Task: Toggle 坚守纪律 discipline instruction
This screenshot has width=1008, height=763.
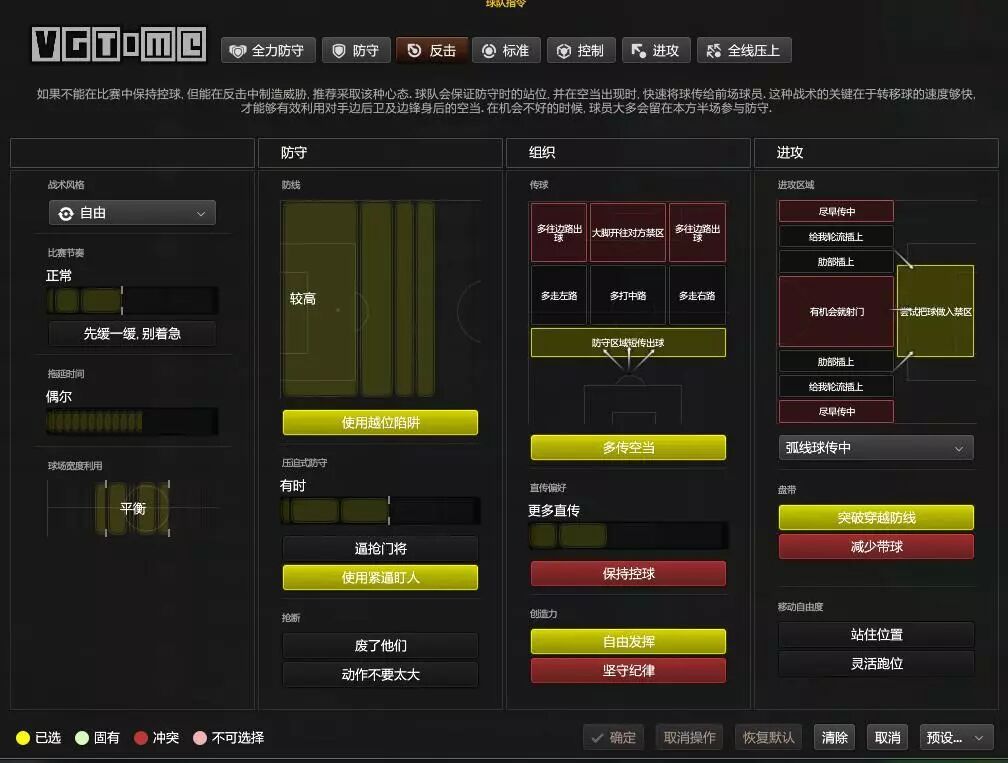Action: click(628, 670)
